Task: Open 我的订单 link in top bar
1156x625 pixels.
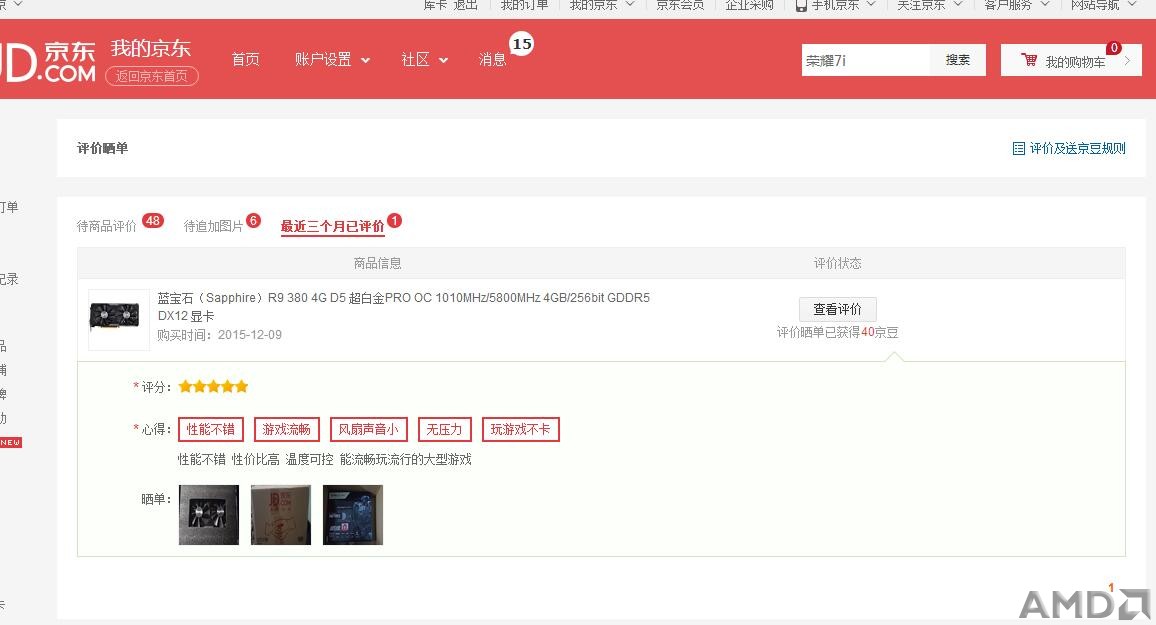Action: pyautogui.click(x=524, y=5)
